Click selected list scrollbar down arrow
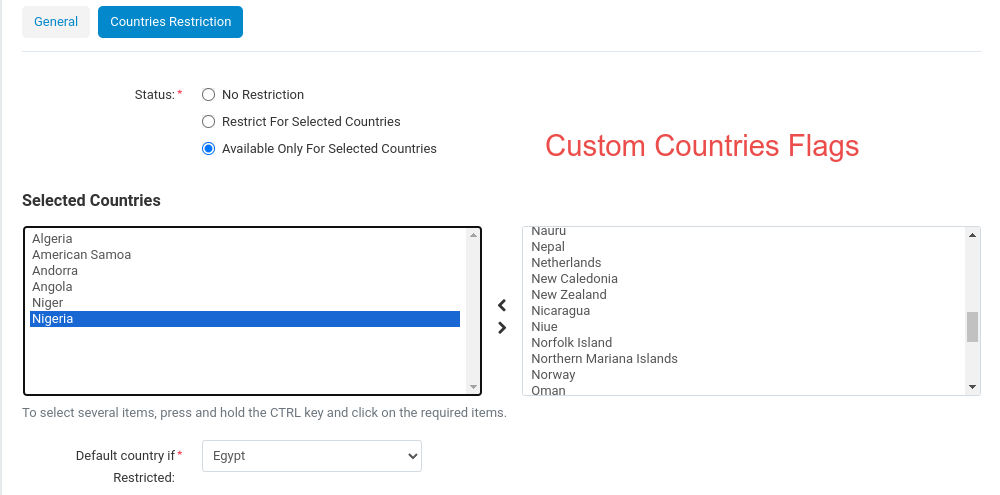Screen dimensions: 1000x495 [x=473, y=387]
